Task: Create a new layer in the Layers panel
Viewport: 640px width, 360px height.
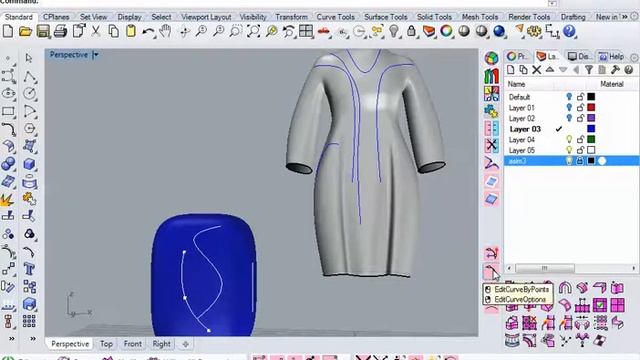Action: click(x=510, y=70)
